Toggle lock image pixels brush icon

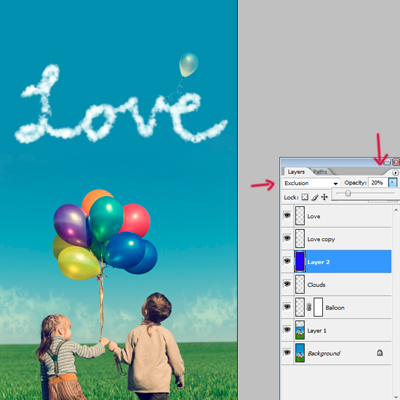[x=315, y=197]
